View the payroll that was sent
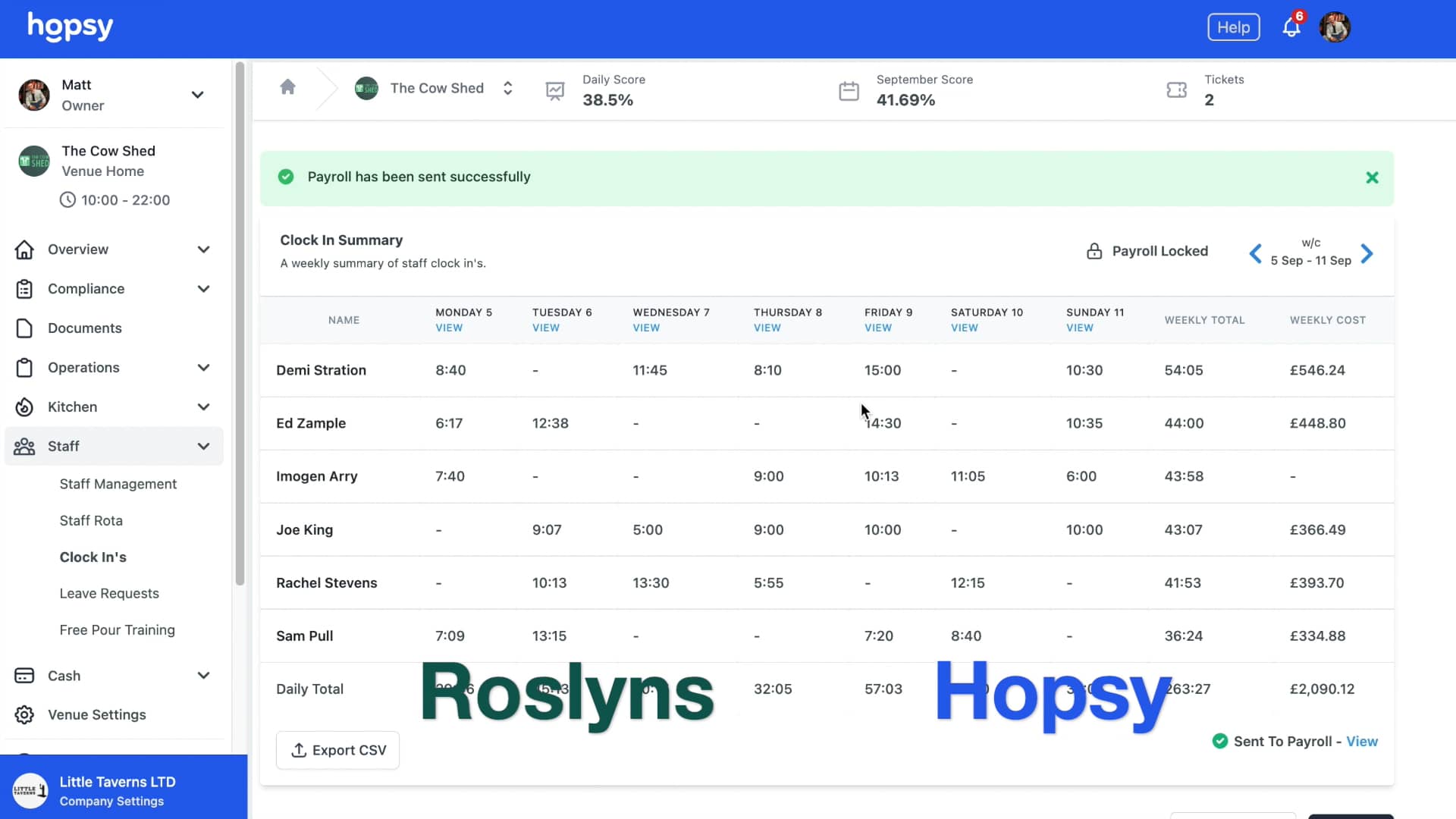 pos(1362,741)
